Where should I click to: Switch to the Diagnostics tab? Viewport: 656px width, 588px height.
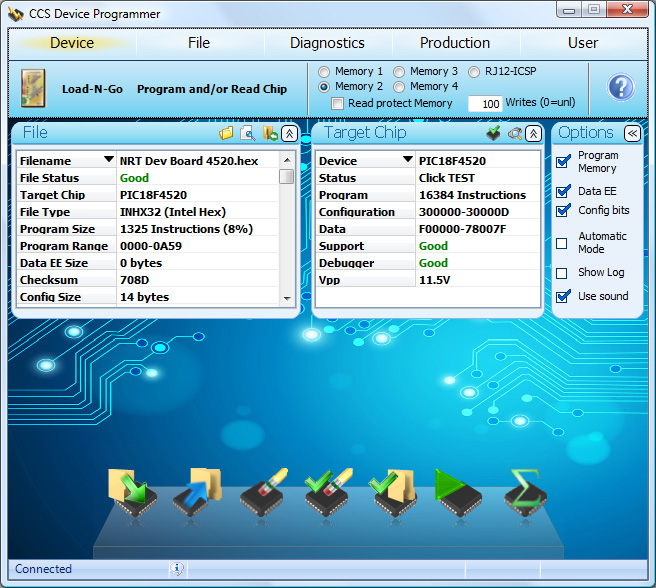(327, 43)
